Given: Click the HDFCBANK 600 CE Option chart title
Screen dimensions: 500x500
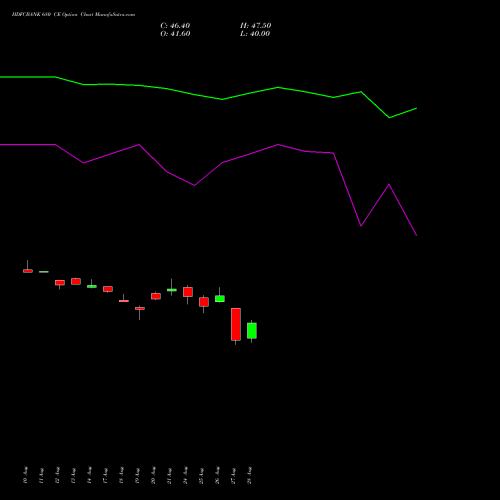Looking at the screenshot, I should [x=73, y=15].
